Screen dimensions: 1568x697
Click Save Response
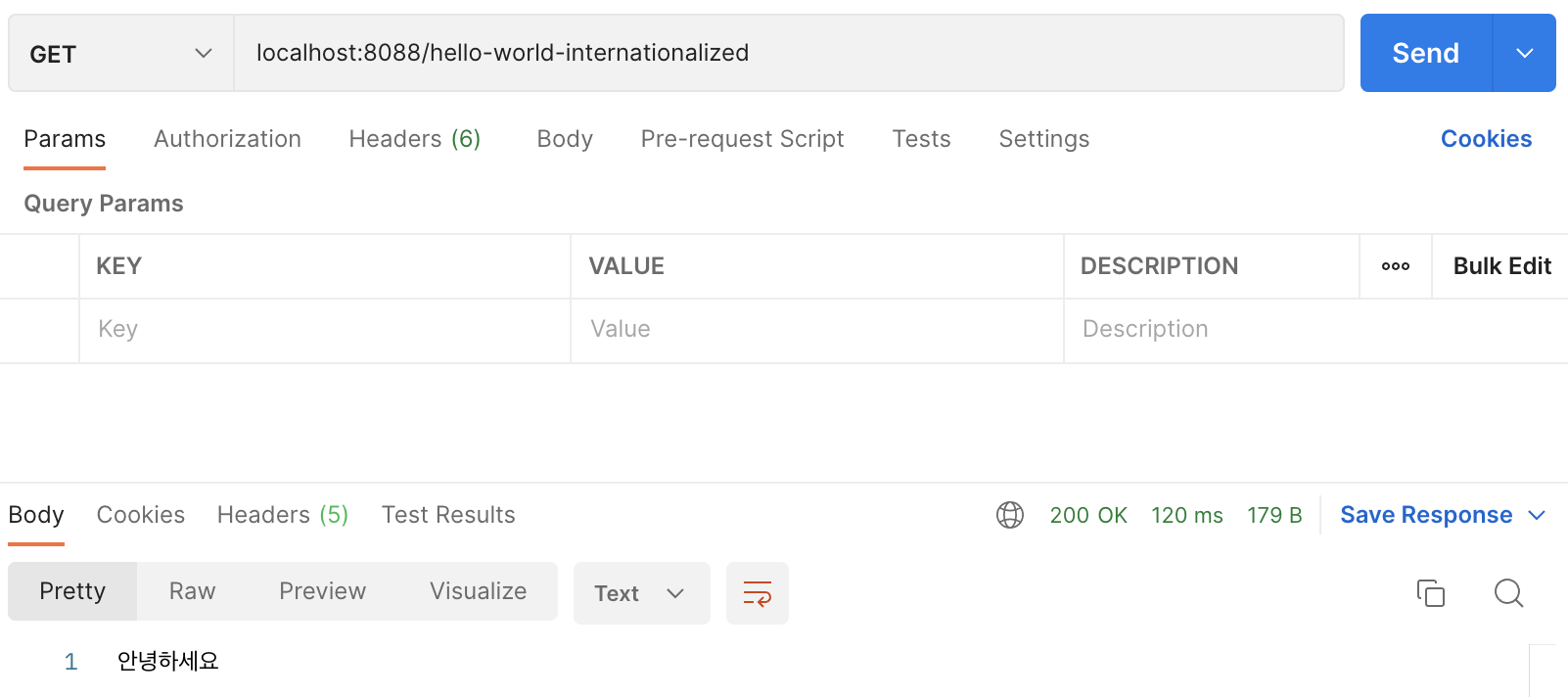coord(1426,515)
